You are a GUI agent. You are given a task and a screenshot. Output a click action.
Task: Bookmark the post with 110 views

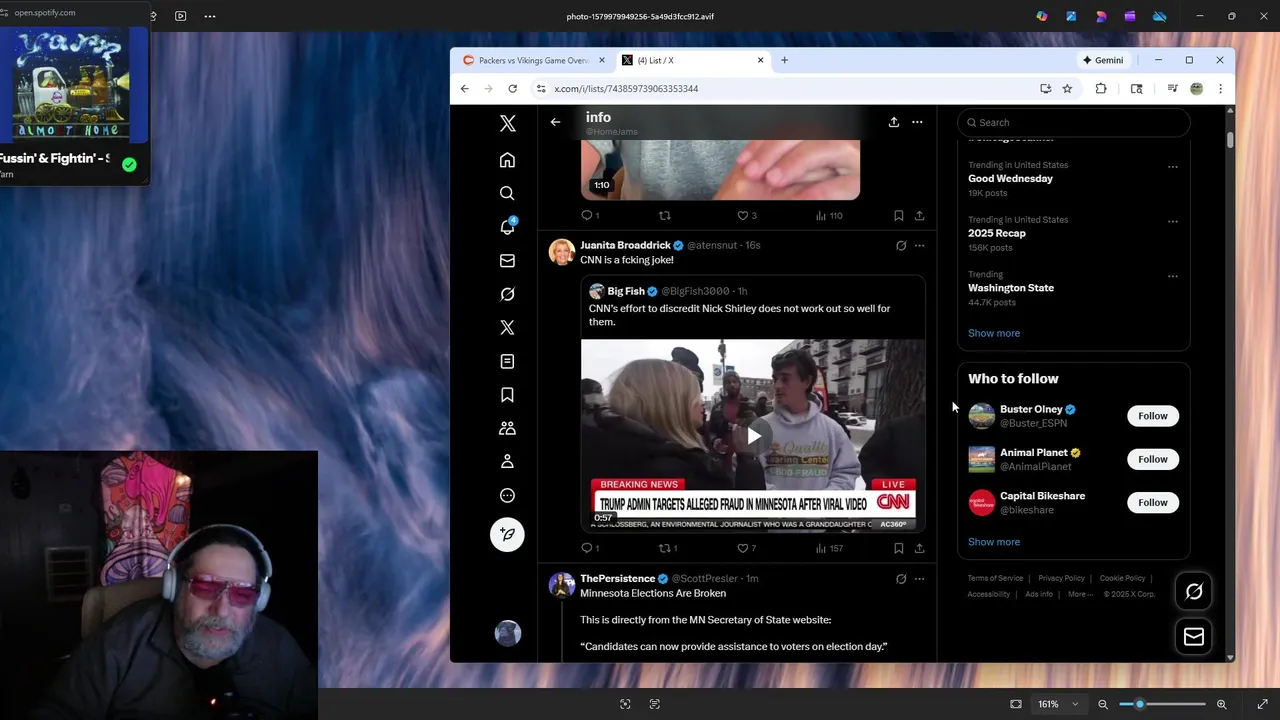click(x=898, y=215)
